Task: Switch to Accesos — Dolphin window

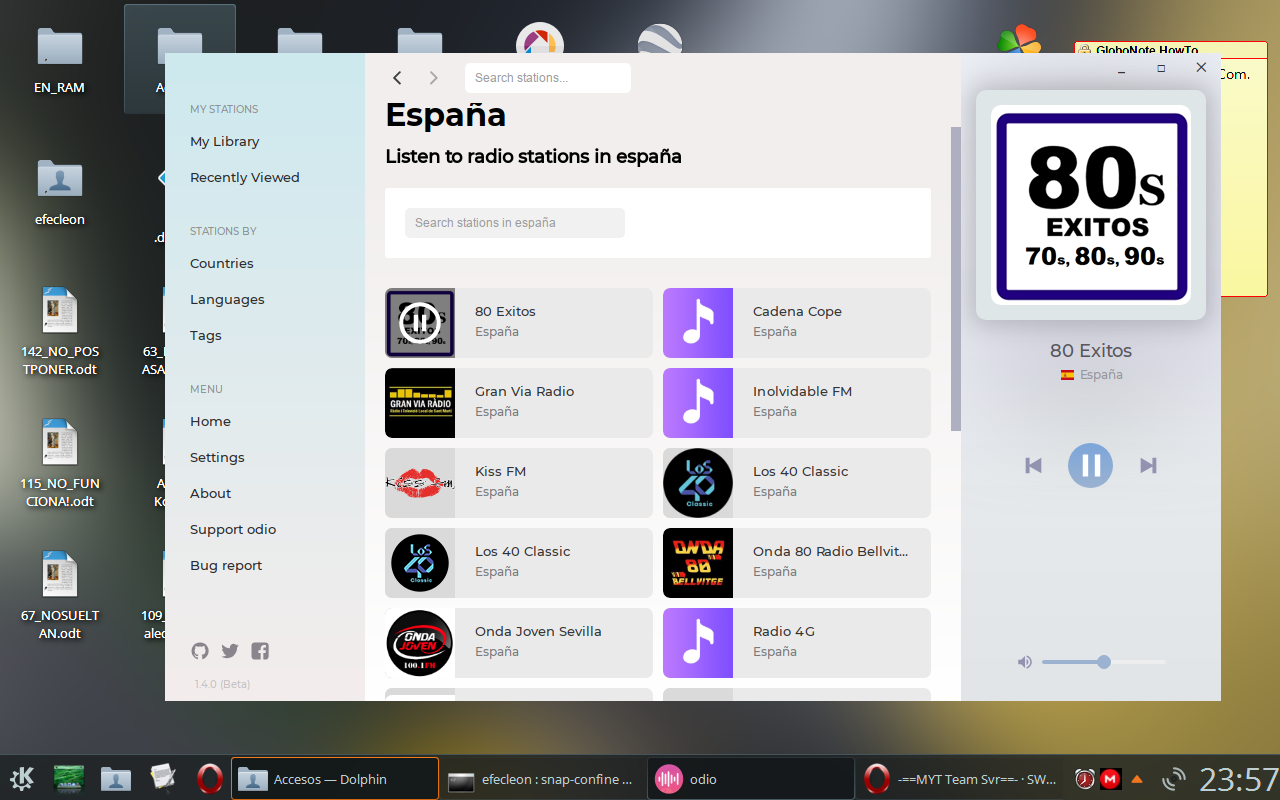Action: click(x=335, y=778)
